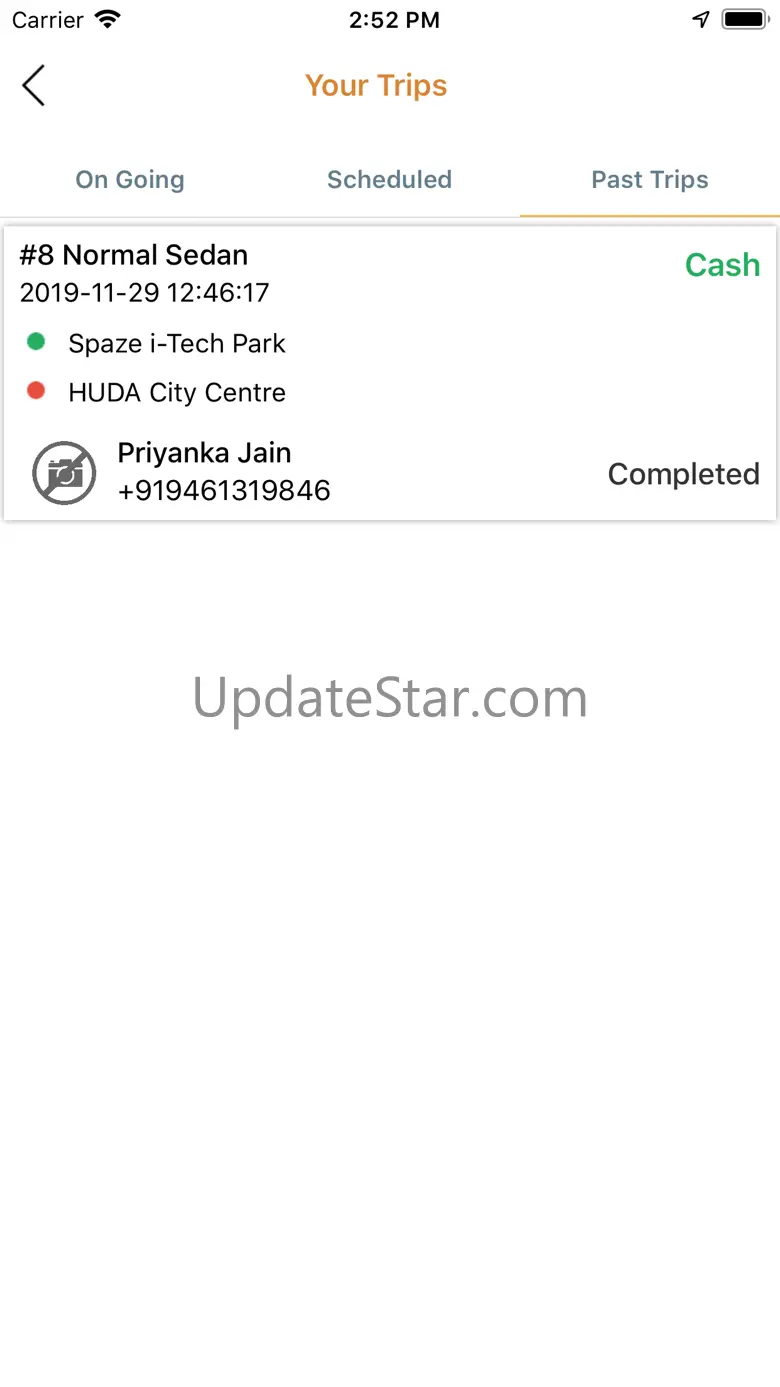Tap the location services arrow icon
780x1387 pixels.
[x=701, y=20]
